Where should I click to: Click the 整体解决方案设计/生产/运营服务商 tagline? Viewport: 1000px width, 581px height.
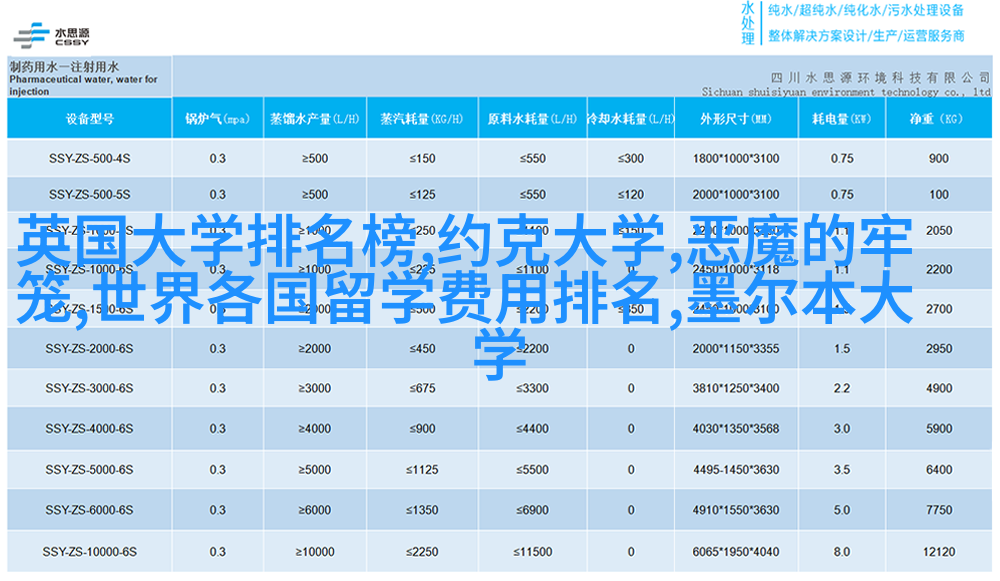(x=865, y=36)
